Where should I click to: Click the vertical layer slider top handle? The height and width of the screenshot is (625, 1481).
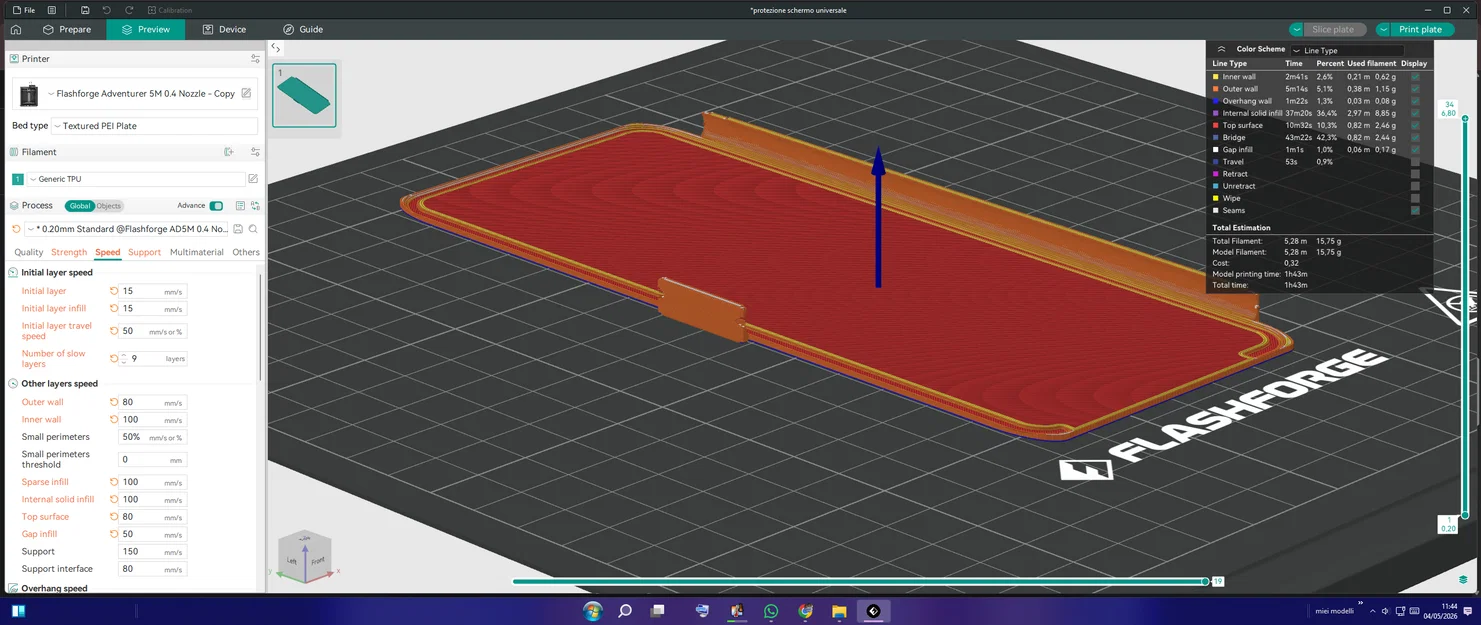[1465, 118]
